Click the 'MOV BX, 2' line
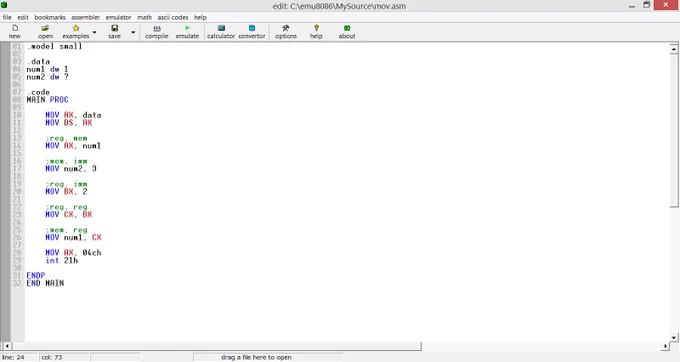Screen dimensions: 680x362 pos(66,192)
